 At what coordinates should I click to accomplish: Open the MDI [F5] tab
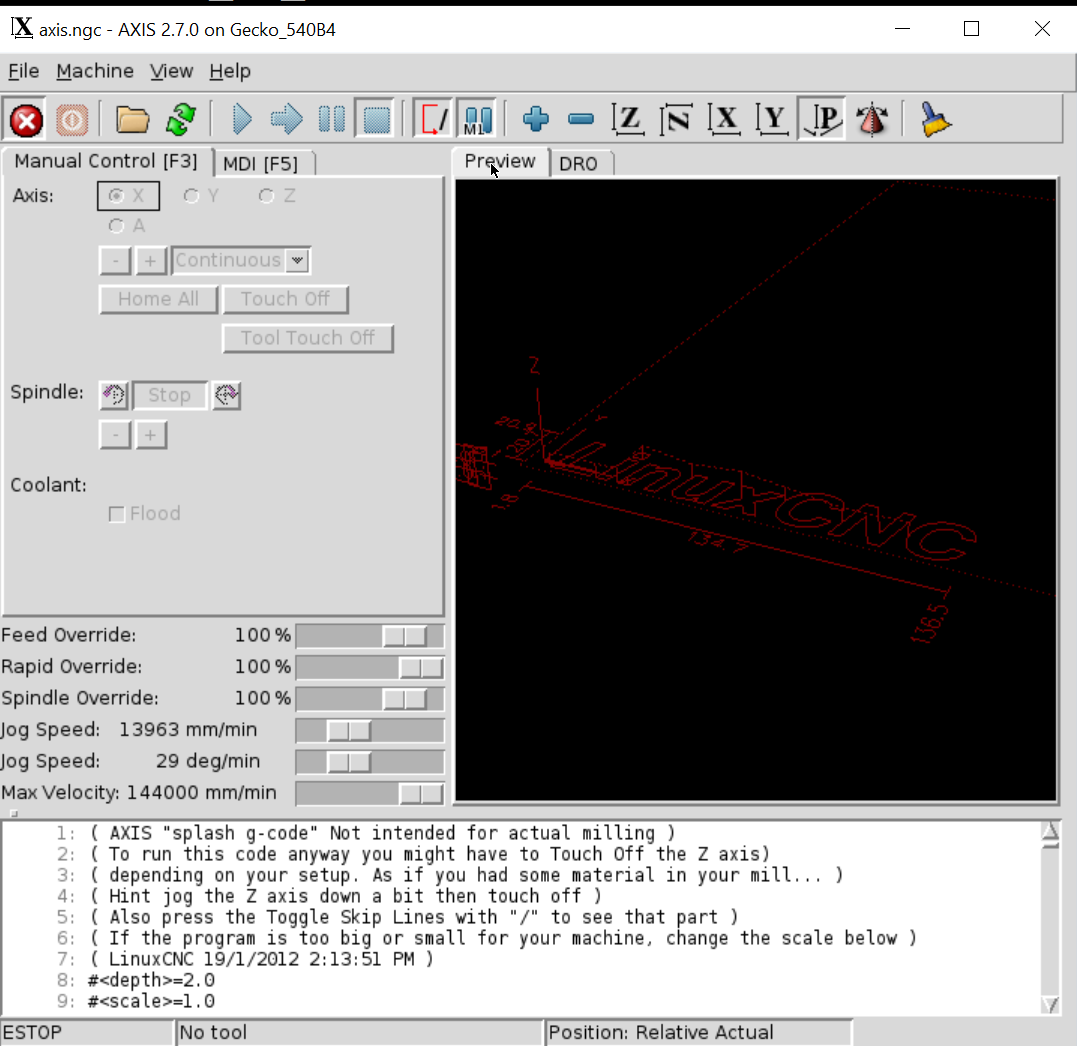pyautogui.click(x=260, y=163)
